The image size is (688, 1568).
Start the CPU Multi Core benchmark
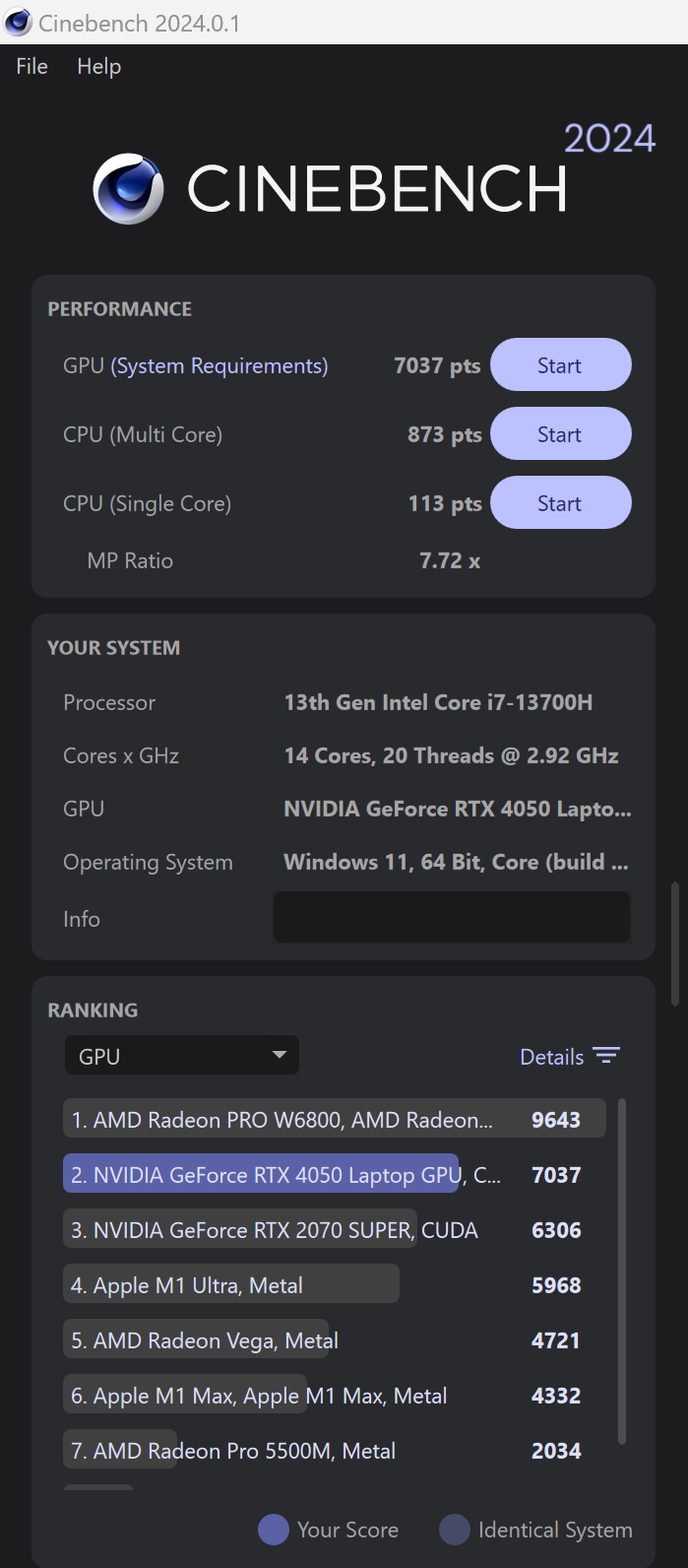(x=560, y=433)
